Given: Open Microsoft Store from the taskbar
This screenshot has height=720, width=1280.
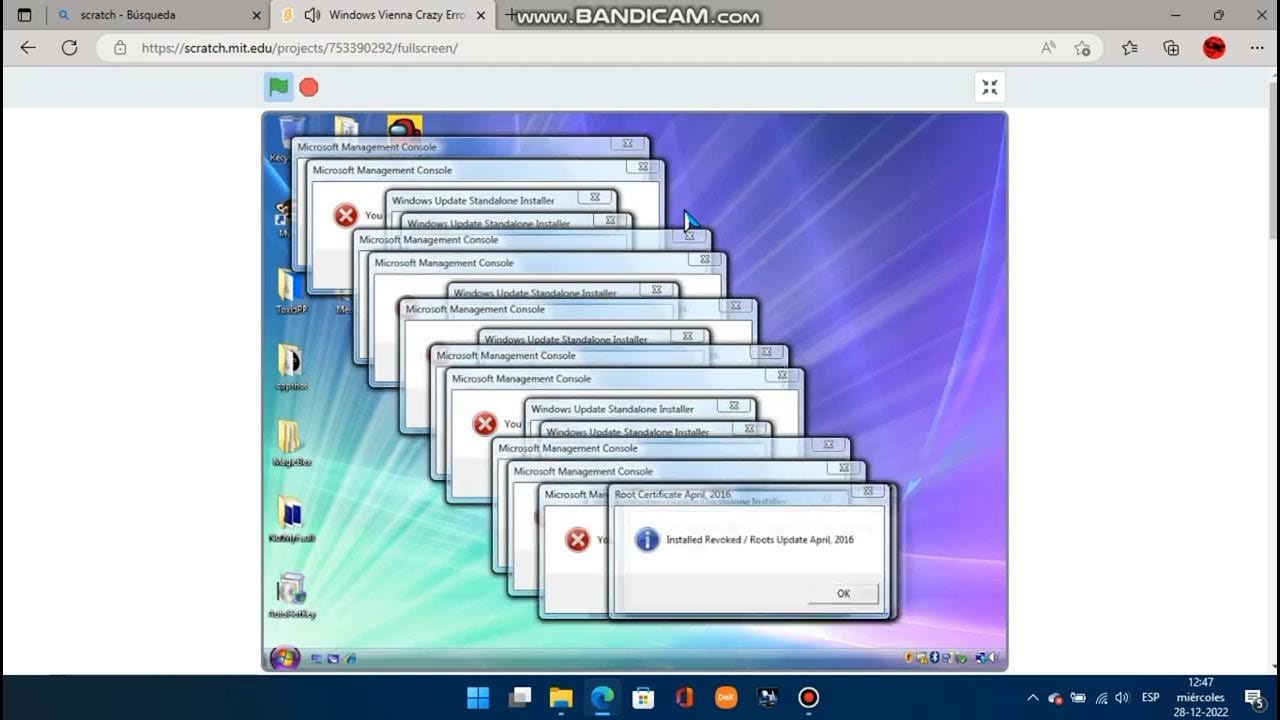Looking at the screenshot, I should pos(643,697).
